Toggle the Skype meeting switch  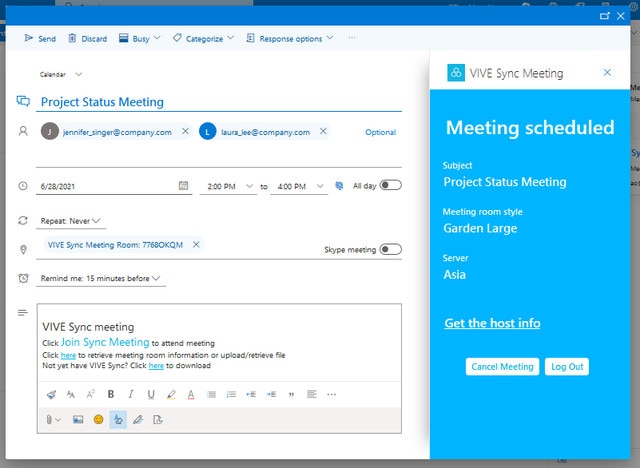(x=391, y=249)
